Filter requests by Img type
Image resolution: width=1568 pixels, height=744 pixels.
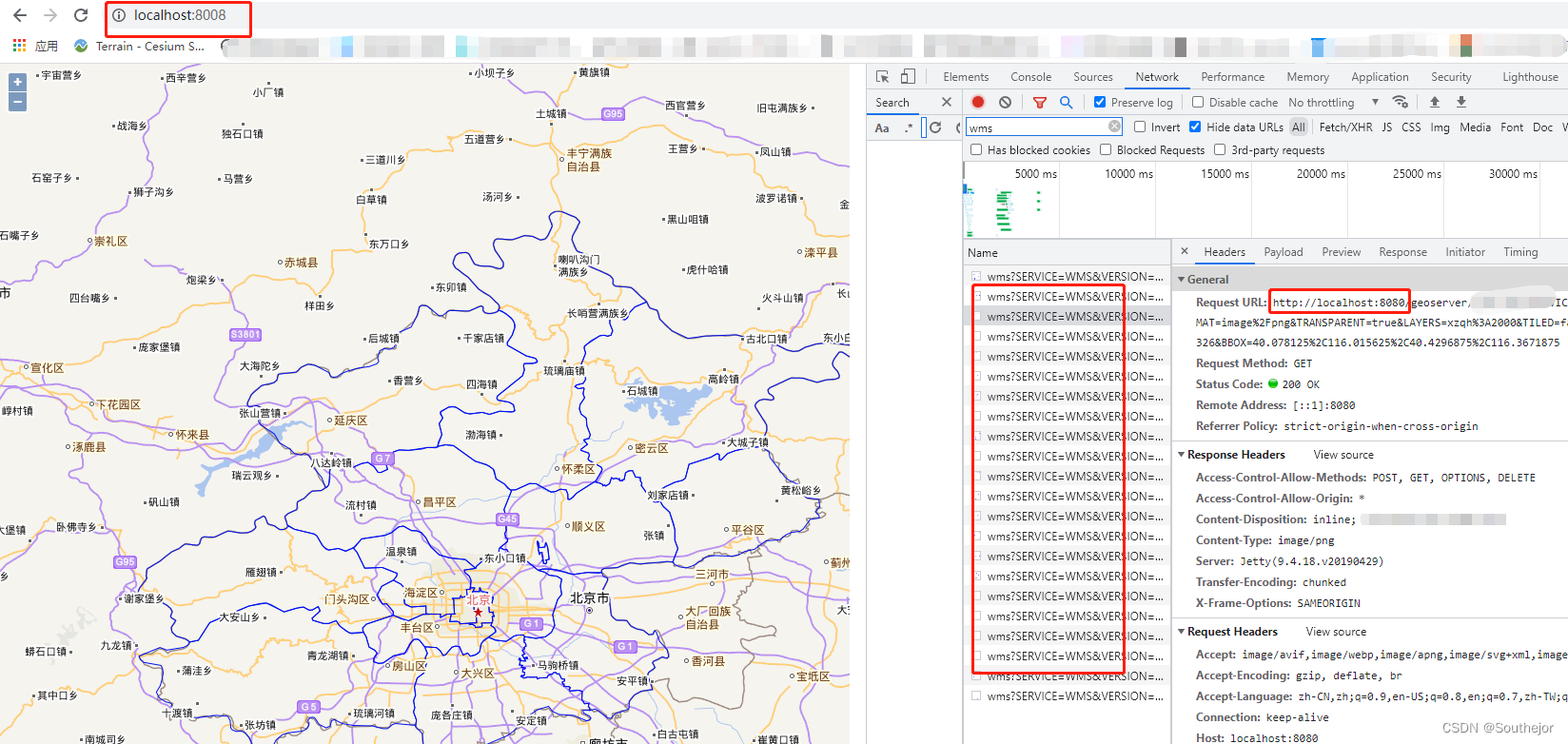tap(1440, 127)
